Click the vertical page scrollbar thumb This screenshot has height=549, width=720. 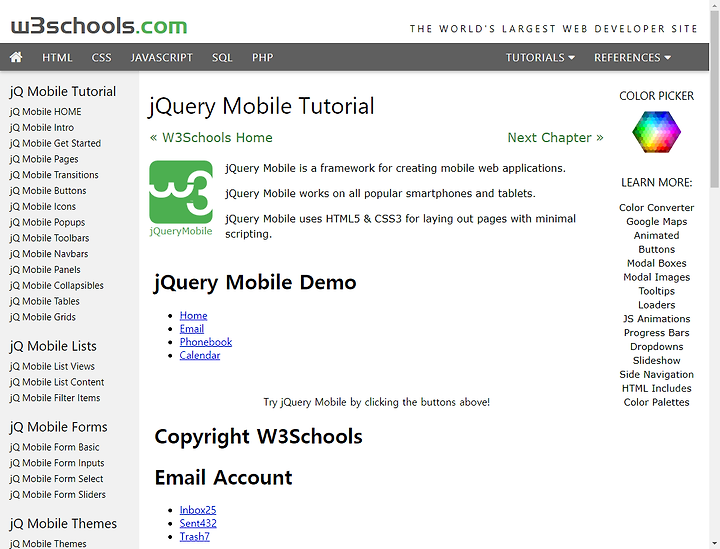point(714,99)
